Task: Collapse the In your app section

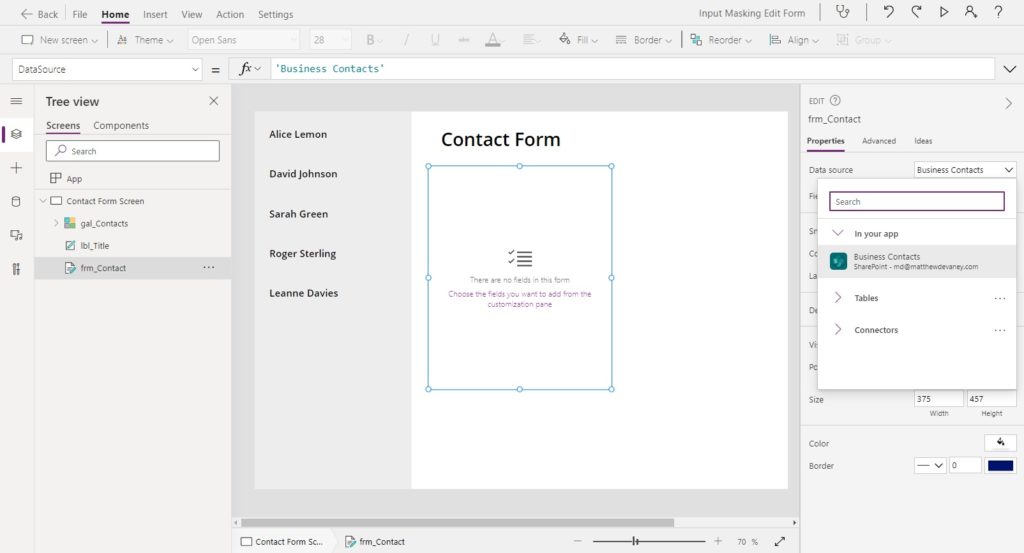Action: point(838,233)
